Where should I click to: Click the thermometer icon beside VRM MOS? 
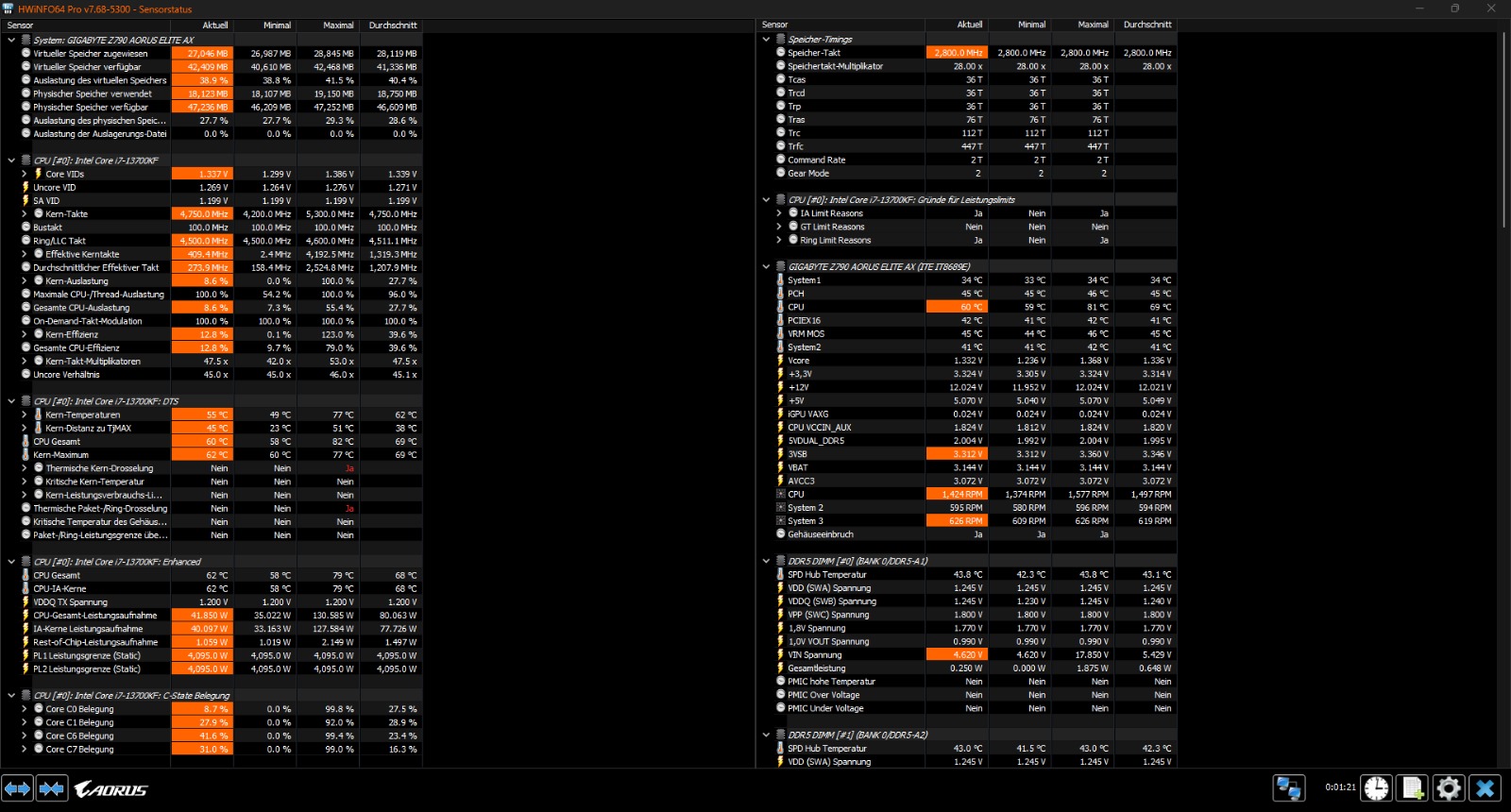click(x=781, y=333)
